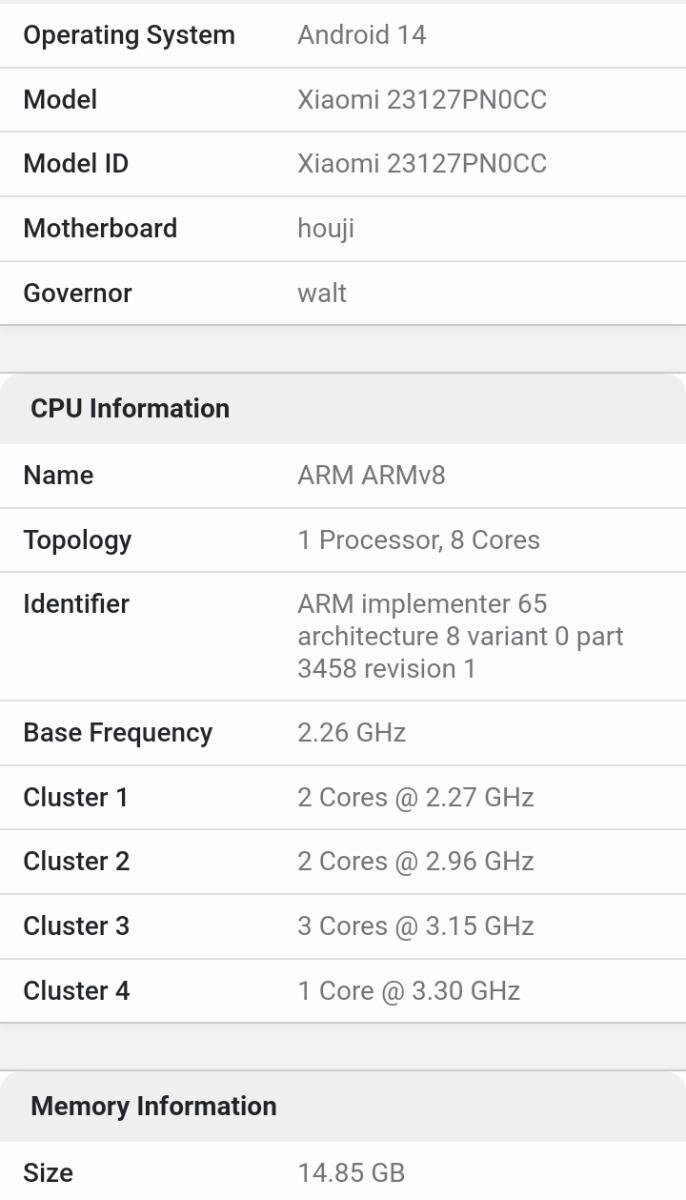Click the Topology label

click(77, 540)
